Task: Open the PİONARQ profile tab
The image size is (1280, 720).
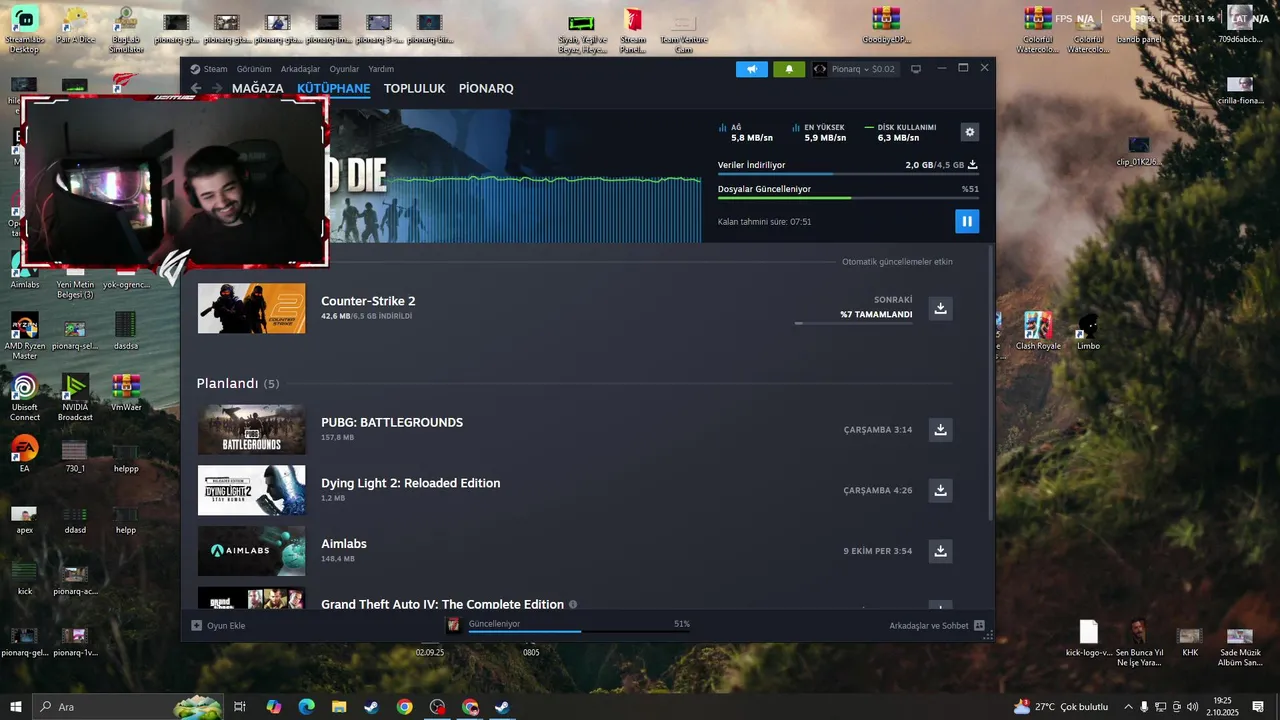Action: pyautogui.click(x=486, y=88)
